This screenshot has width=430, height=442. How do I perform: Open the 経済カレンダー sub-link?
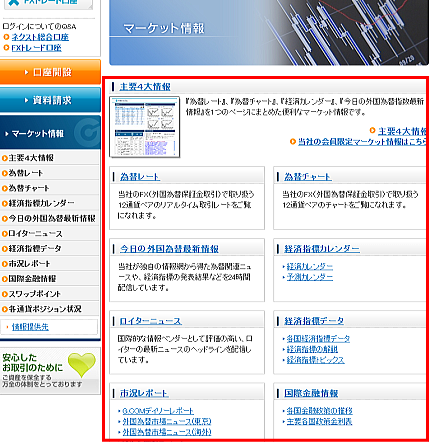coord(310,267)
